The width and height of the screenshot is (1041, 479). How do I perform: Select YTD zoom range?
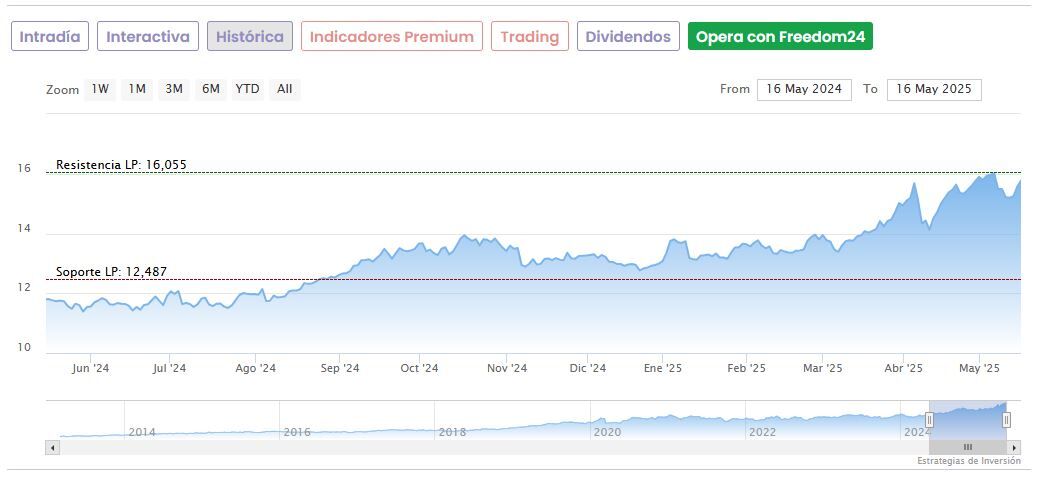[247, 89]
